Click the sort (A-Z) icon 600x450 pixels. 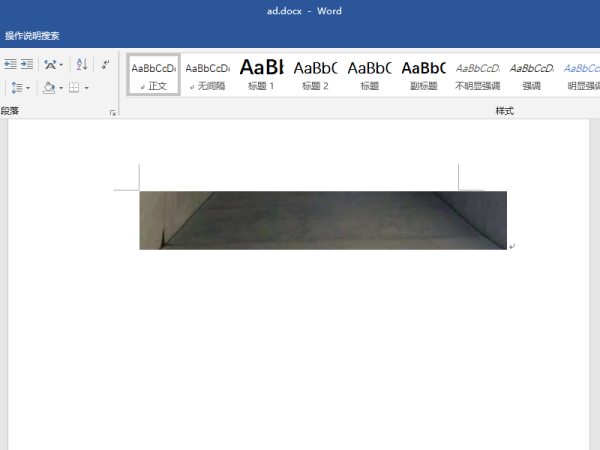click(82, 64)
